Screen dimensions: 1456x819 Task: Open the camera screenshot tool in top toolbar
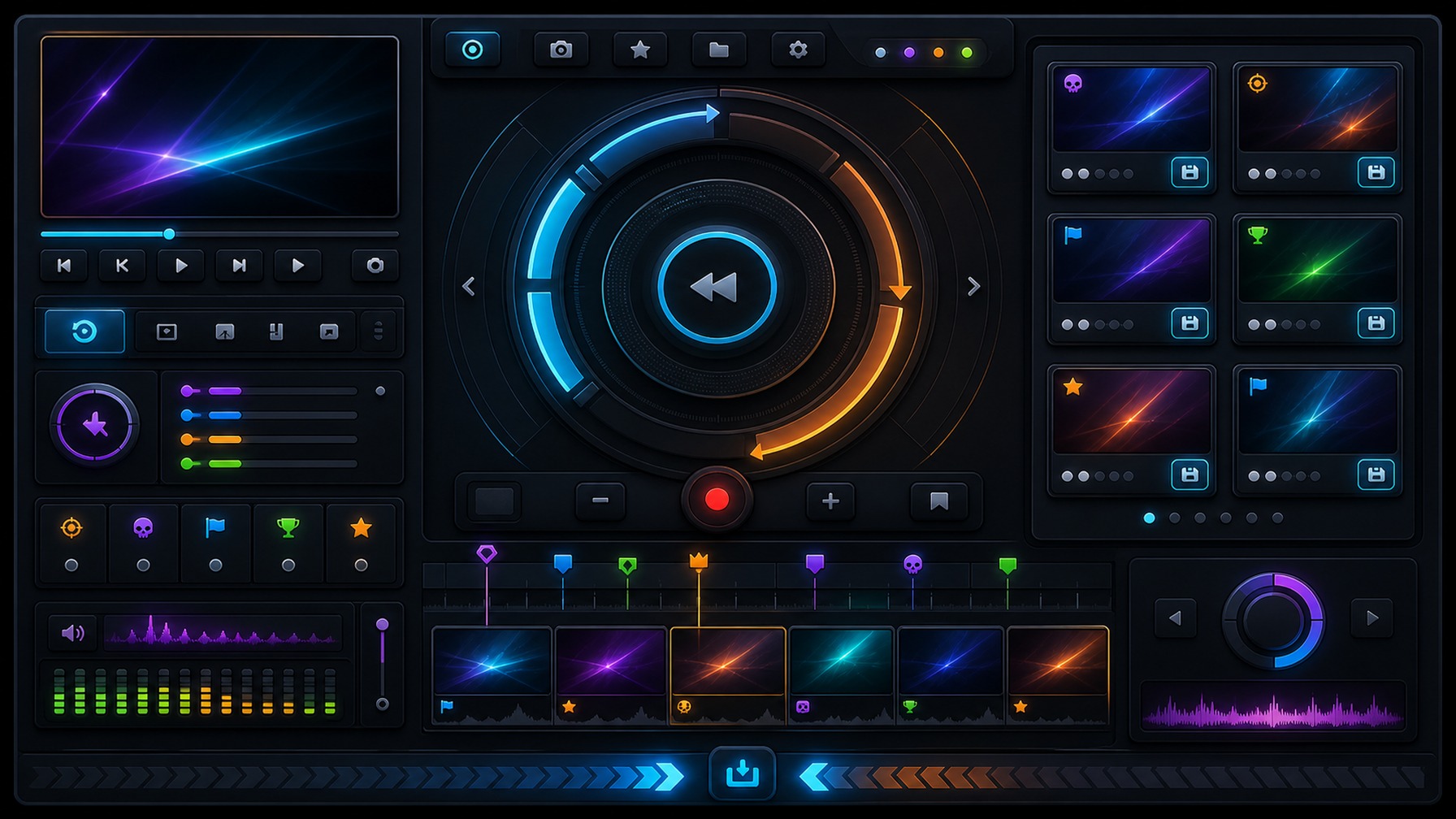[561, 50]
